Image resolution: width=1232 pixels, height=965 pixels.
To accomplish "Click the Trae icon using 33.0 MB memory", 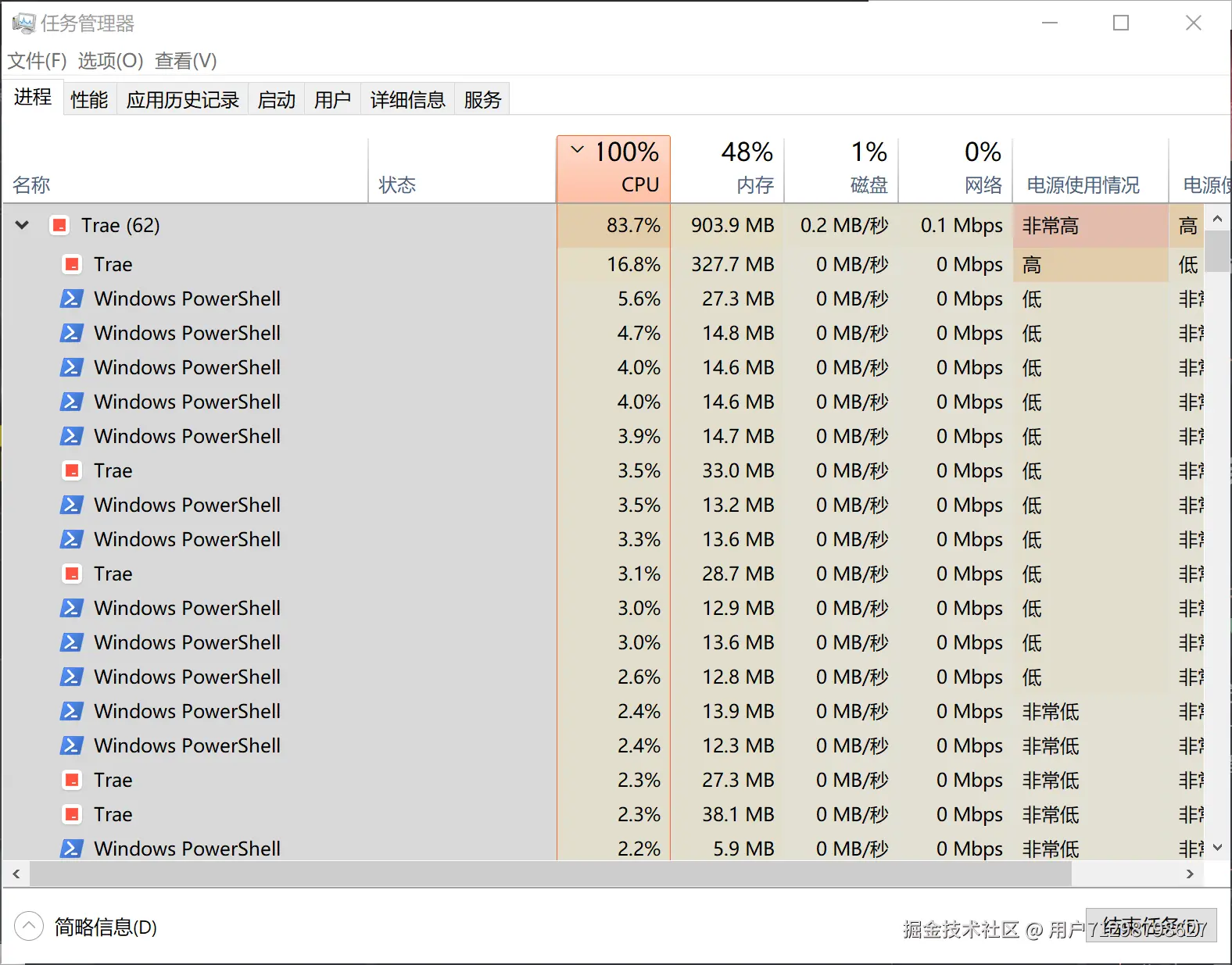I will 72,470.
